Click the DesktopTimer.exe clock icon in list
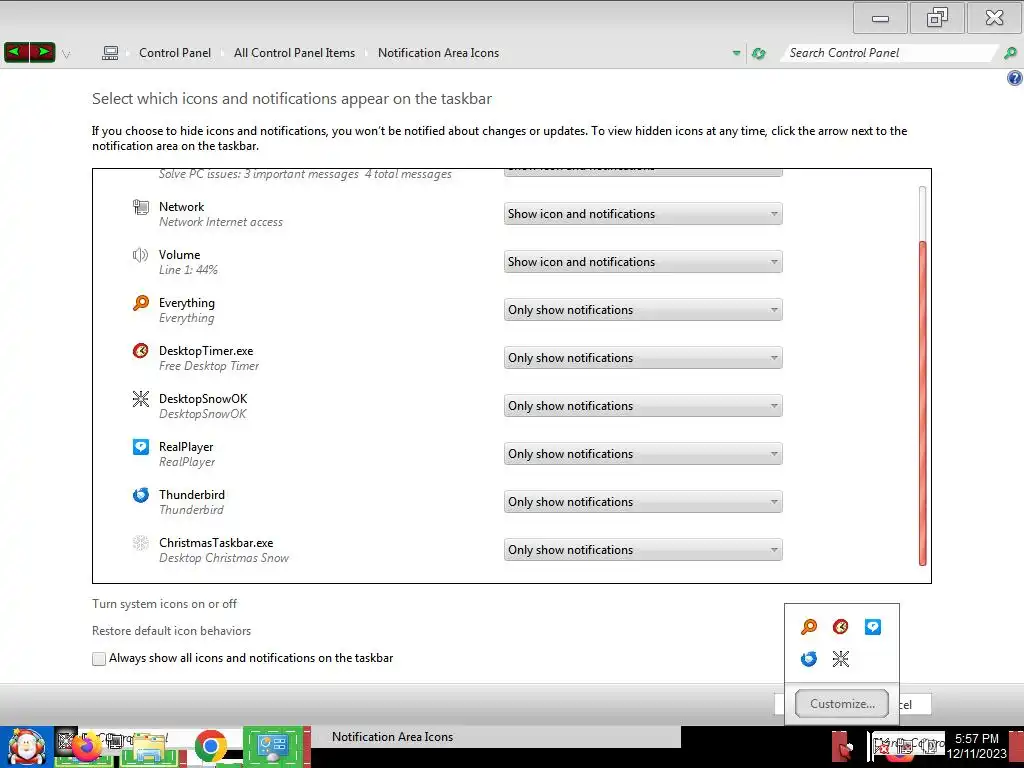This screenshot has width=1024, height=768. (140, 351)
